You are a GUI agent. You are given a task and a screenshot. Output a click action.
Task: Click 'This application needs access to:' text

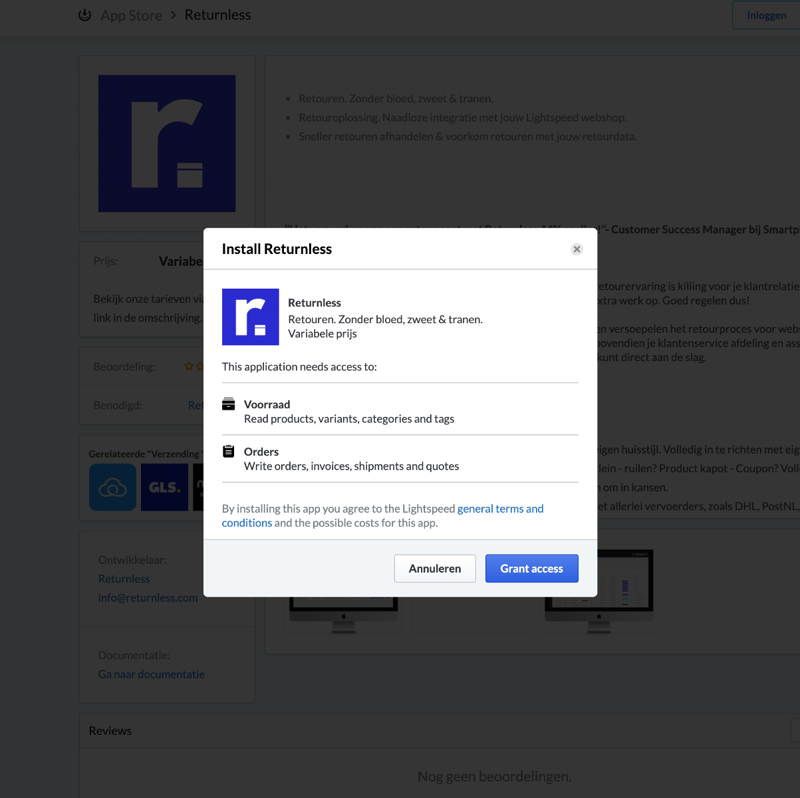pos(299,367)
